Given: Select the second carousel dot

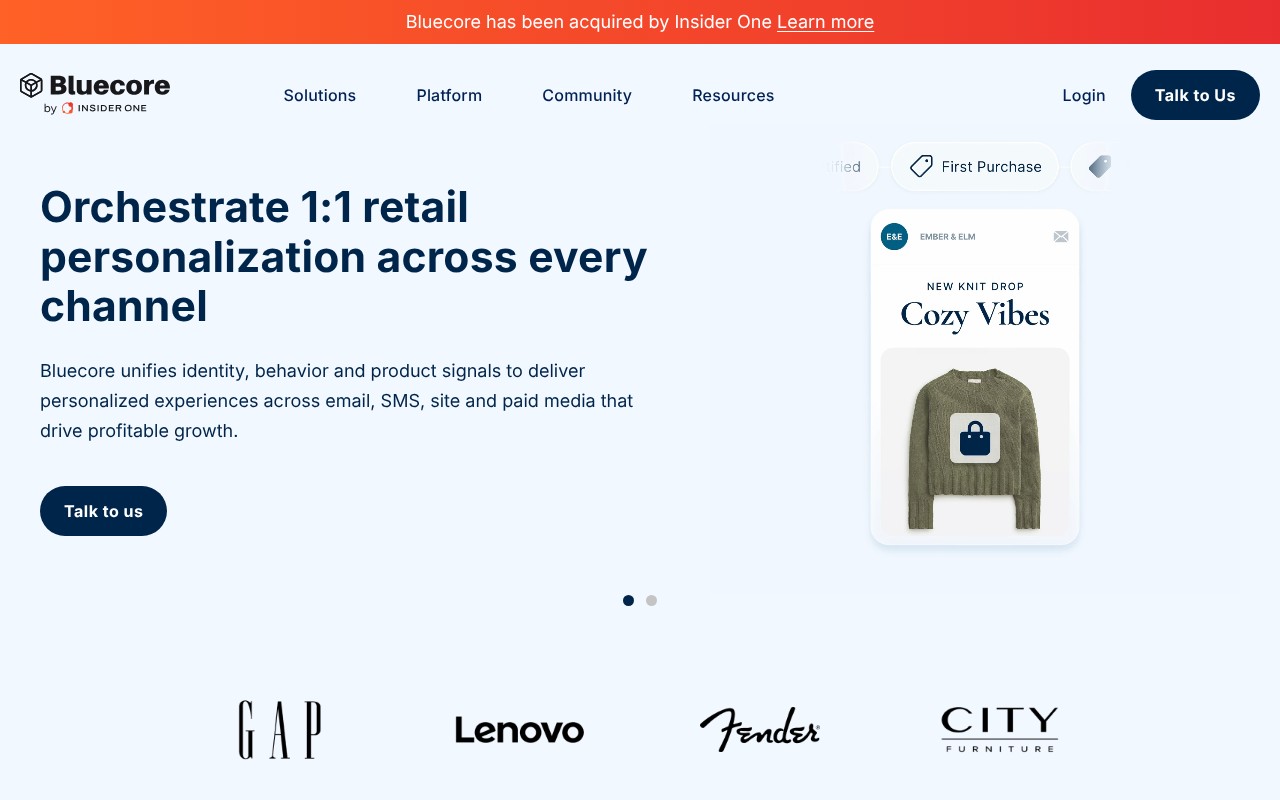Looking at the screenshot, I should click(651, 601).
